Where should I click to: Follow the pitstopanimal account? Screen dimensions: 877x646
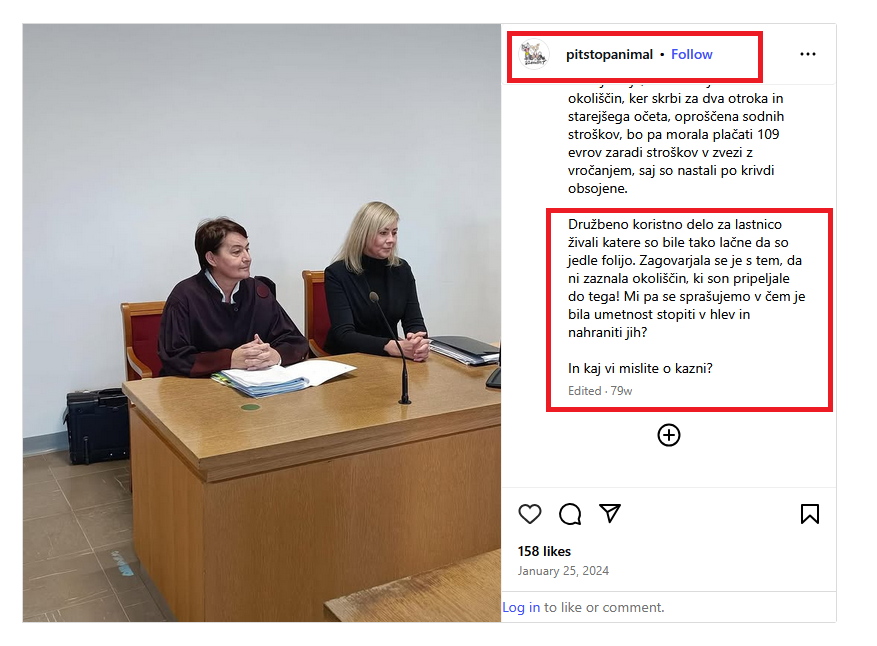point(692,54)
